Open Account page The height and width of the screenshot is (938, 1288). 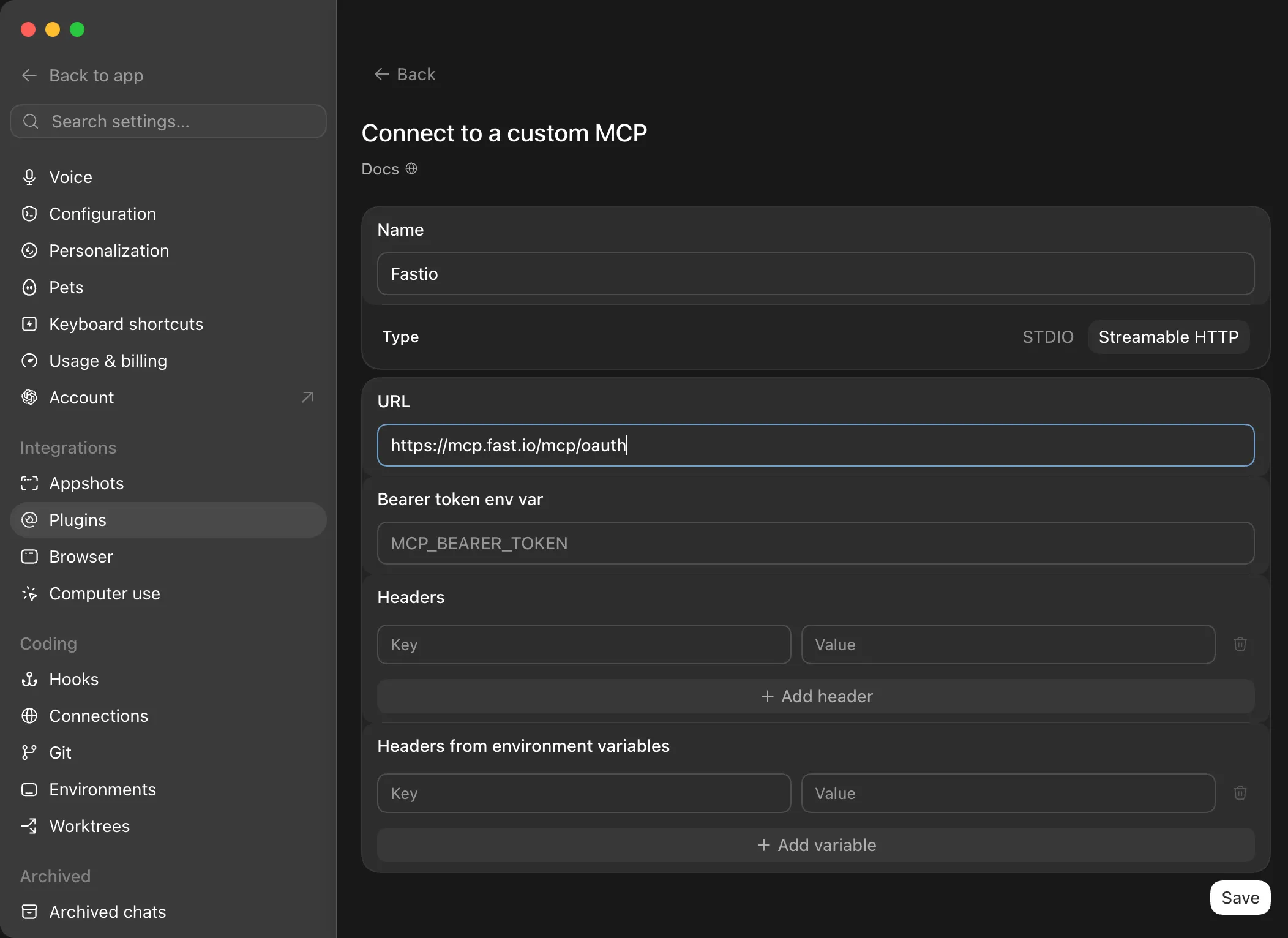click(168, 397)
